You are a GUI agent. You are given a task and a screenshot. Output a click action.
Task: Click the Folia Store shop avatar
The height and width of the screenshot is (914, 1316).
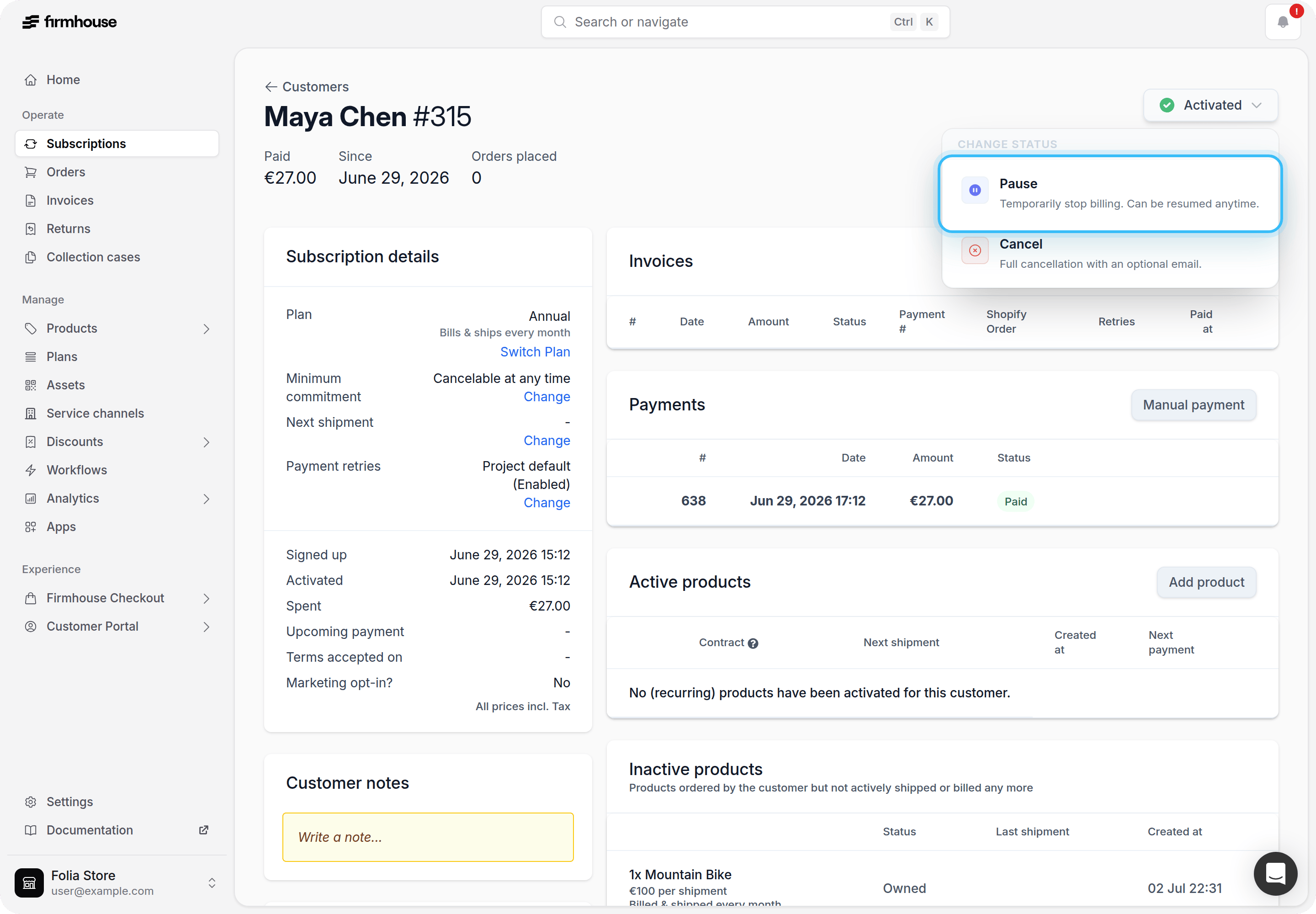pyautogui.click(x=29, y=882)
